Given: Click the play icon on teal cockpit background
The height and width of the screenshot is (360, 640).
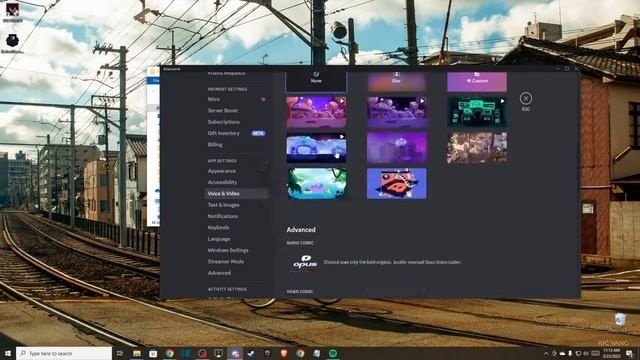Looking at the screenshot, I should tap(502, 101).
